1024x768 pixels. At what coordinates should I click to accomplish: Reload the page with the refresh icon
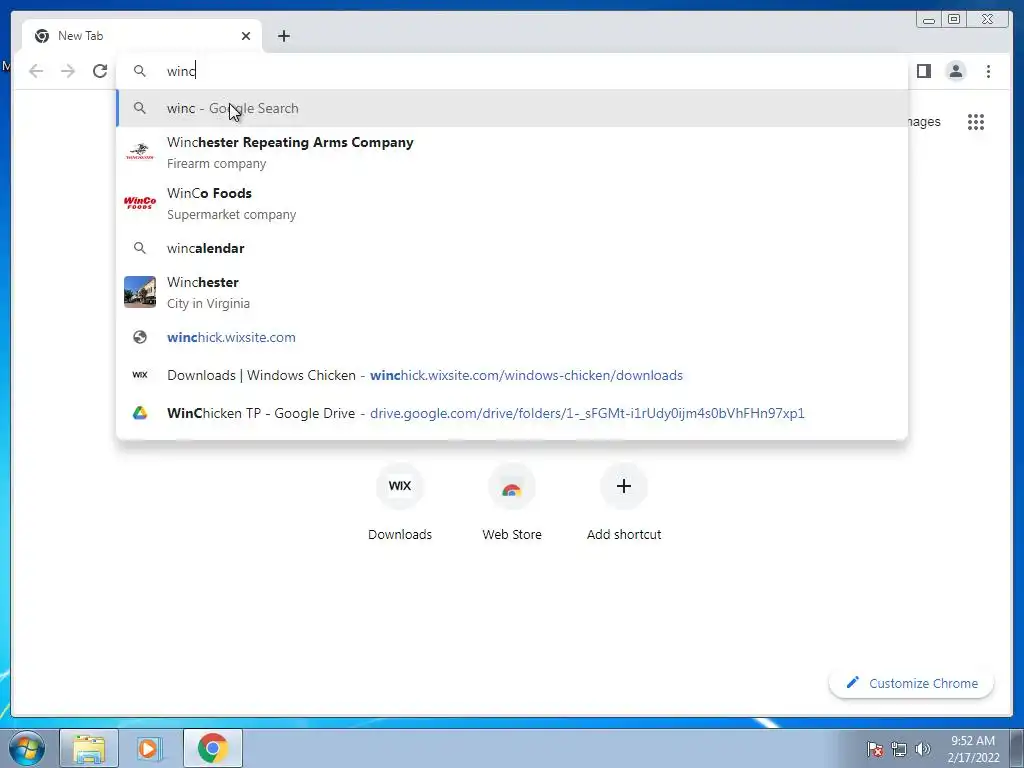pos(100,71)
